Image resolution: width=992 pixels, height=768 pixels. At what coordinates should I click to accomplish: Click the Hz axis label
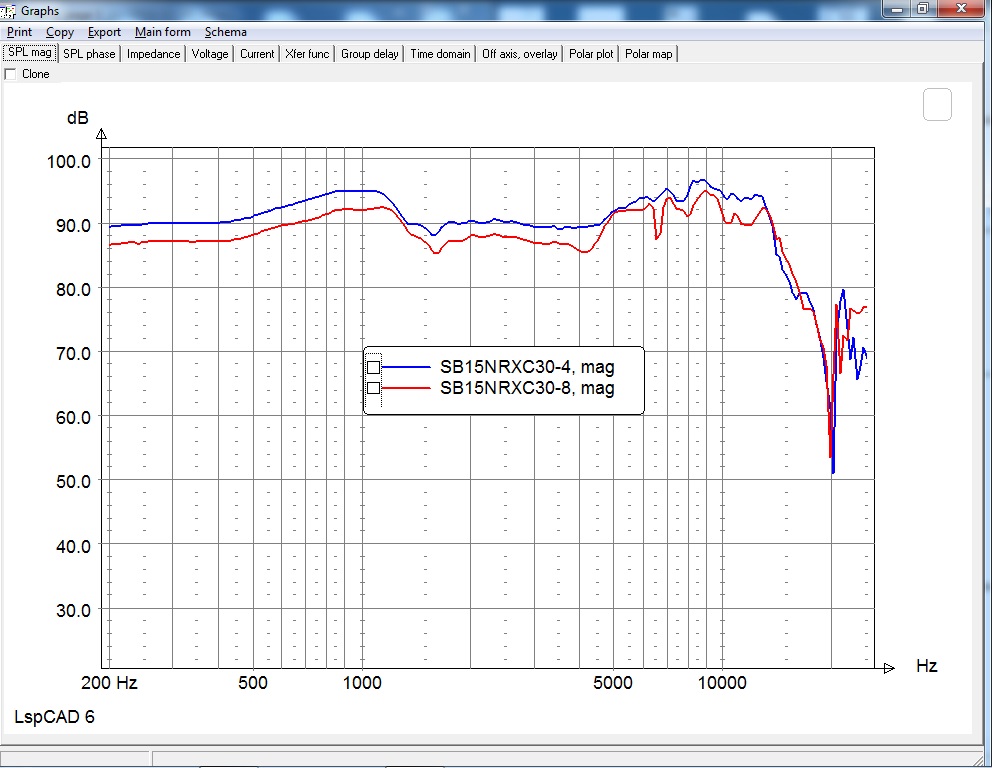tap(926, 666)
